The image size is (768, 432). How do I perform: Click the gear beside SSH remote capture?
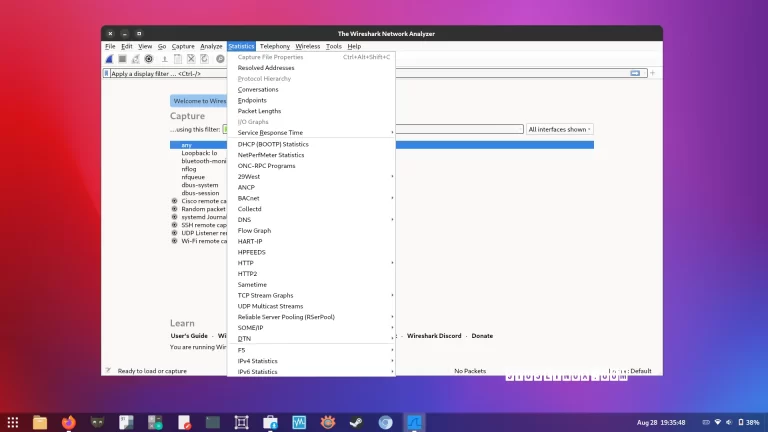[174, 224]
